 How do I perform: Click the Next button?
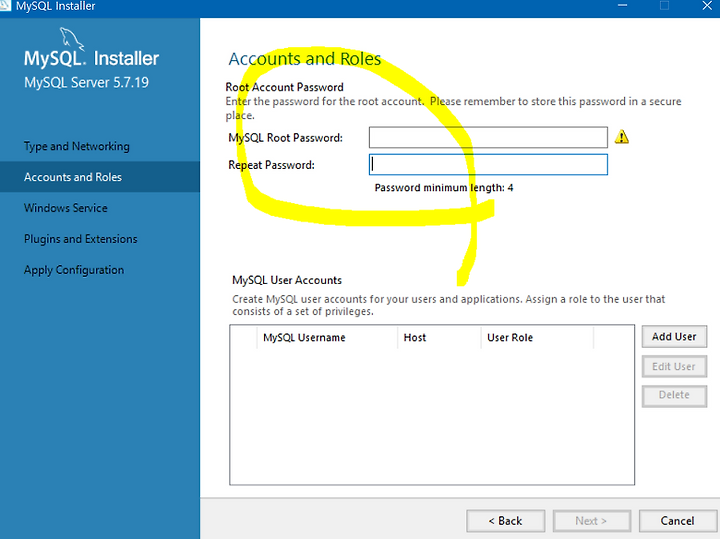[591, 521]
